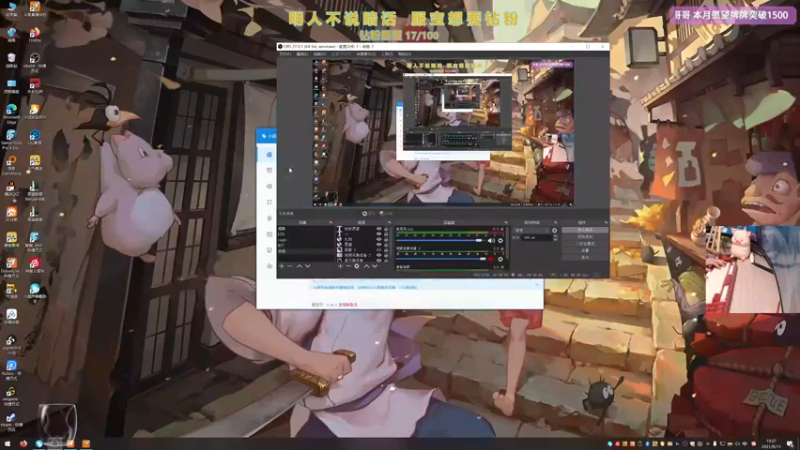Open the Everything search desktop shortcut
Screen dimensions: 800x450
click(x=11, y=164)
